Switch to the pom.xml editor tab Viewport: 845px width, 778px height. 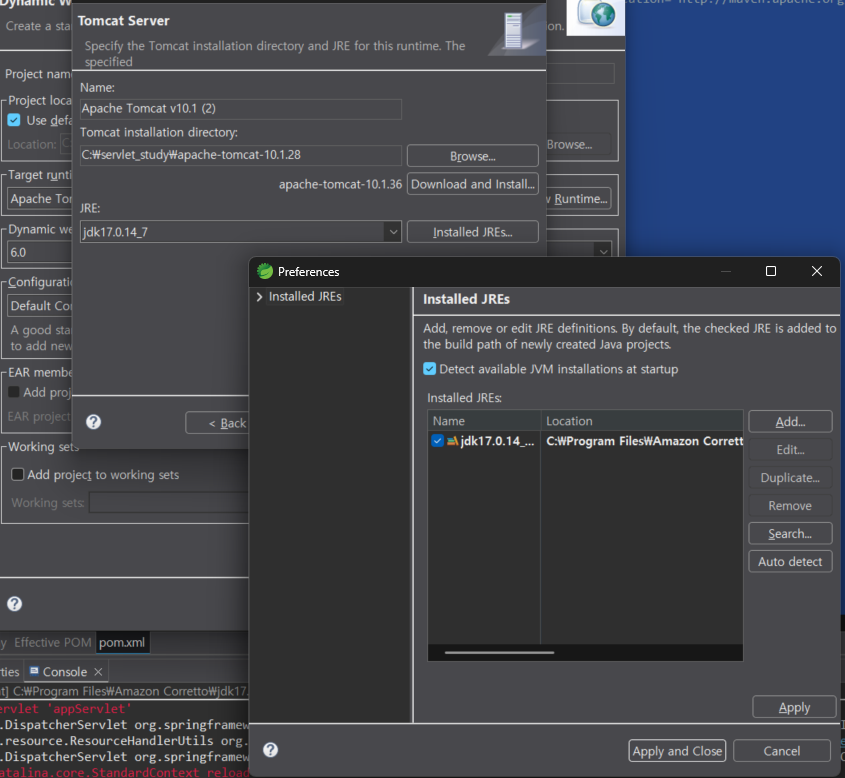coord(122,642)
